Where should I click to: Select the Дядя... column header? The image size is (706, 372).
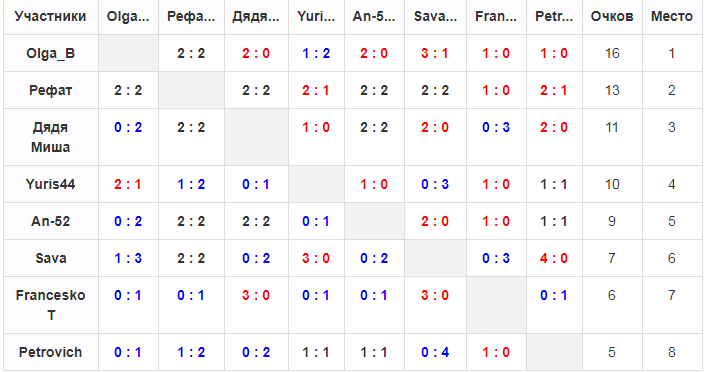pos(256,17)
